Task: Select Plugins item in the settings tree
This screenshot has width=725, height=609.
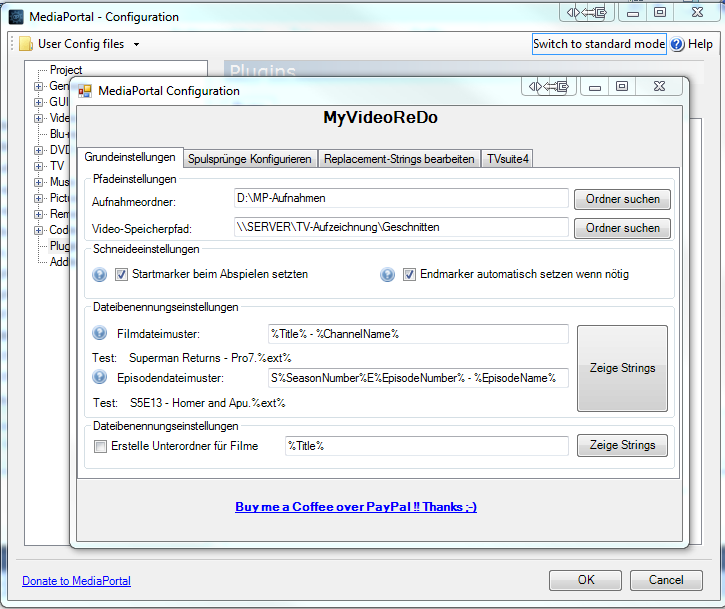Action: tap(60, 246)
